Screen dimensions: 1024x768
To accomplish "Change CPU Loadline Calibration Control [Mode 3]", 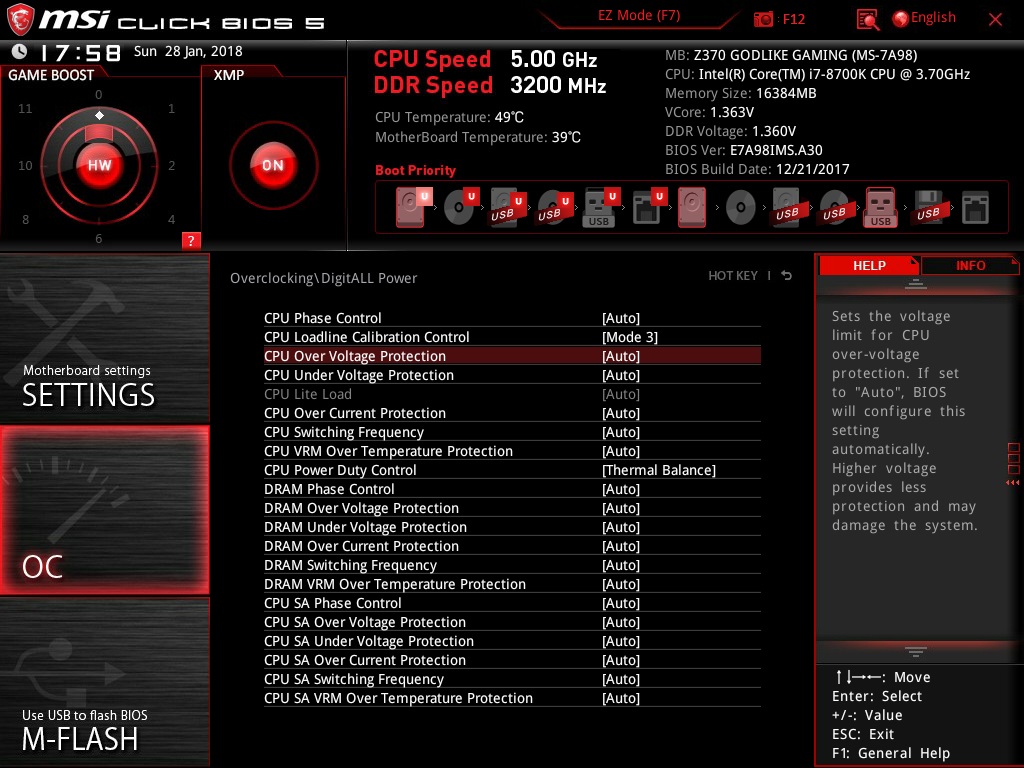I will click(x=630, y=337).
